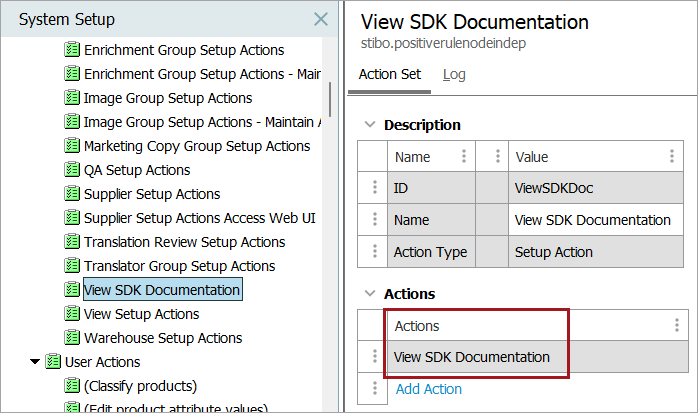This screenshot has width=698, height=413.
Task: Click the View Setup Actions icon
Action: tap(72, 314)
